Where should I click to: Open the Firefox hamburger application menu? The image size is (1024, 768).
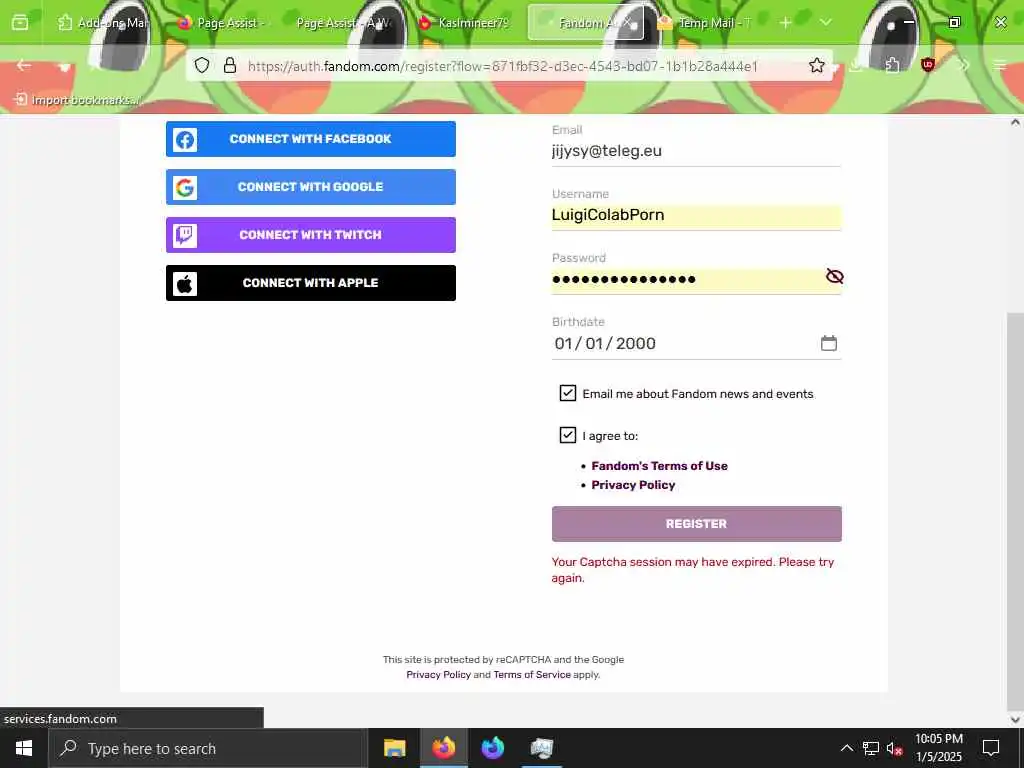tap(1000, 65)
